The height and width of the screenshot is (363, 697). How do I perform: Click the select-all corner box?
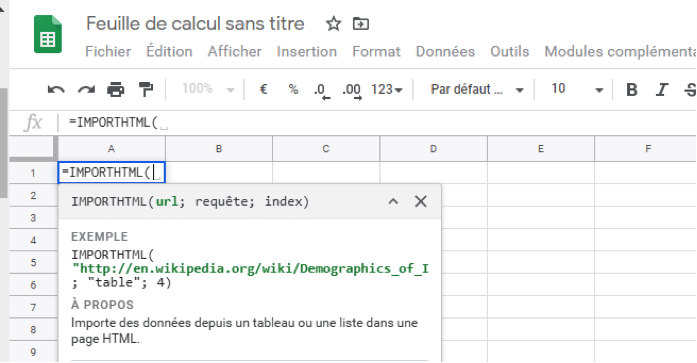[x=33, y=149]
